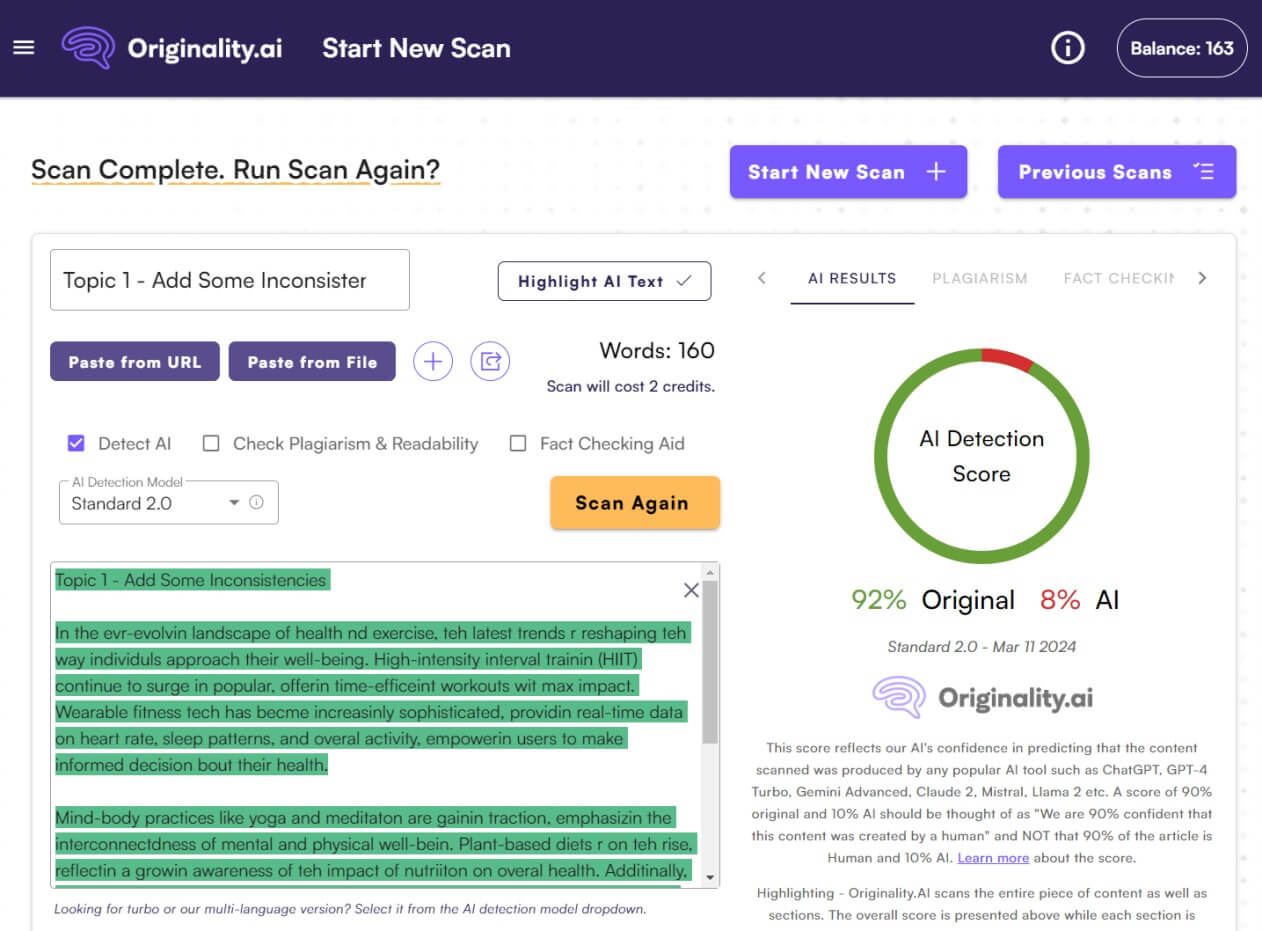The height and width of the screenshot is (931, 1262).
Task: Uncheck the Detect AI checkbox
Action: 76,443
